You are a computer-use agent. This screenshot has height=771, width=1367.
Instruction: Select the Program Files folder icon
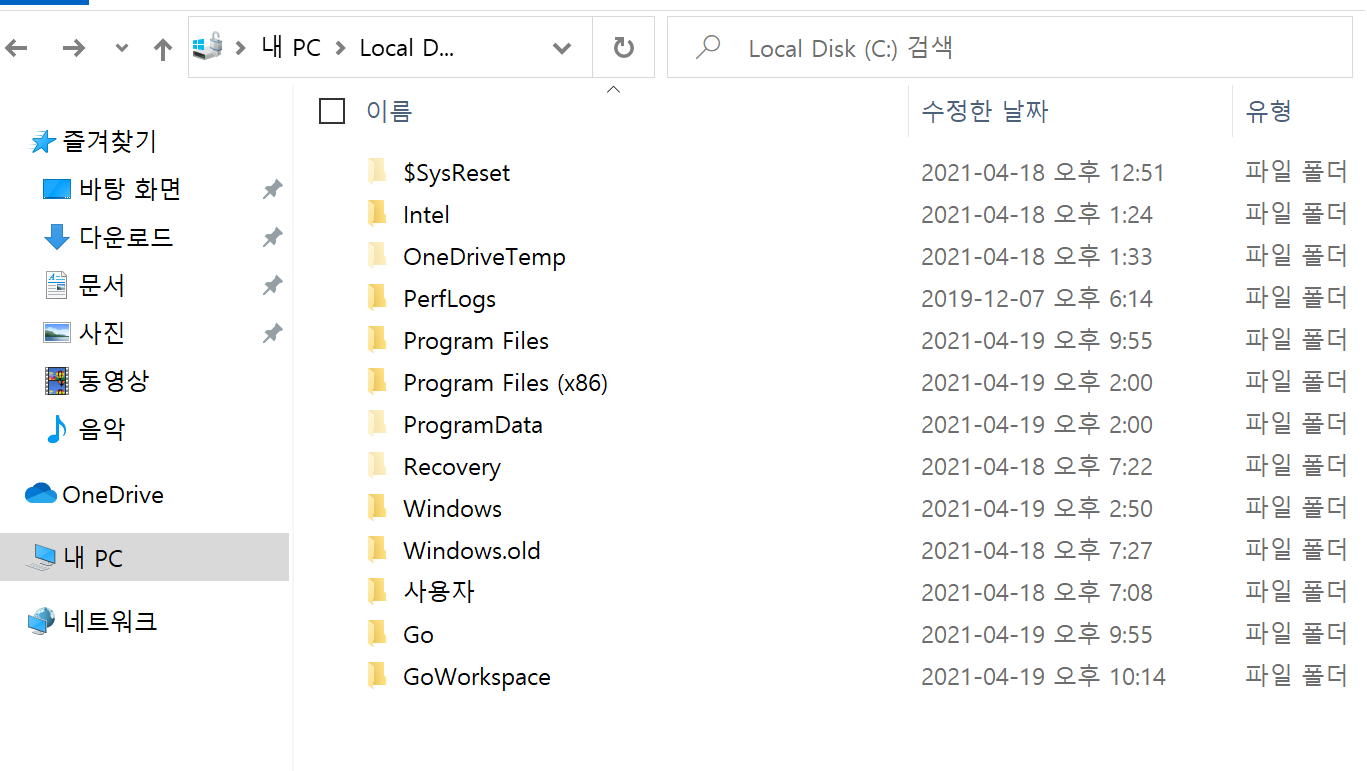pyautogui.click(x=378, y=339)
